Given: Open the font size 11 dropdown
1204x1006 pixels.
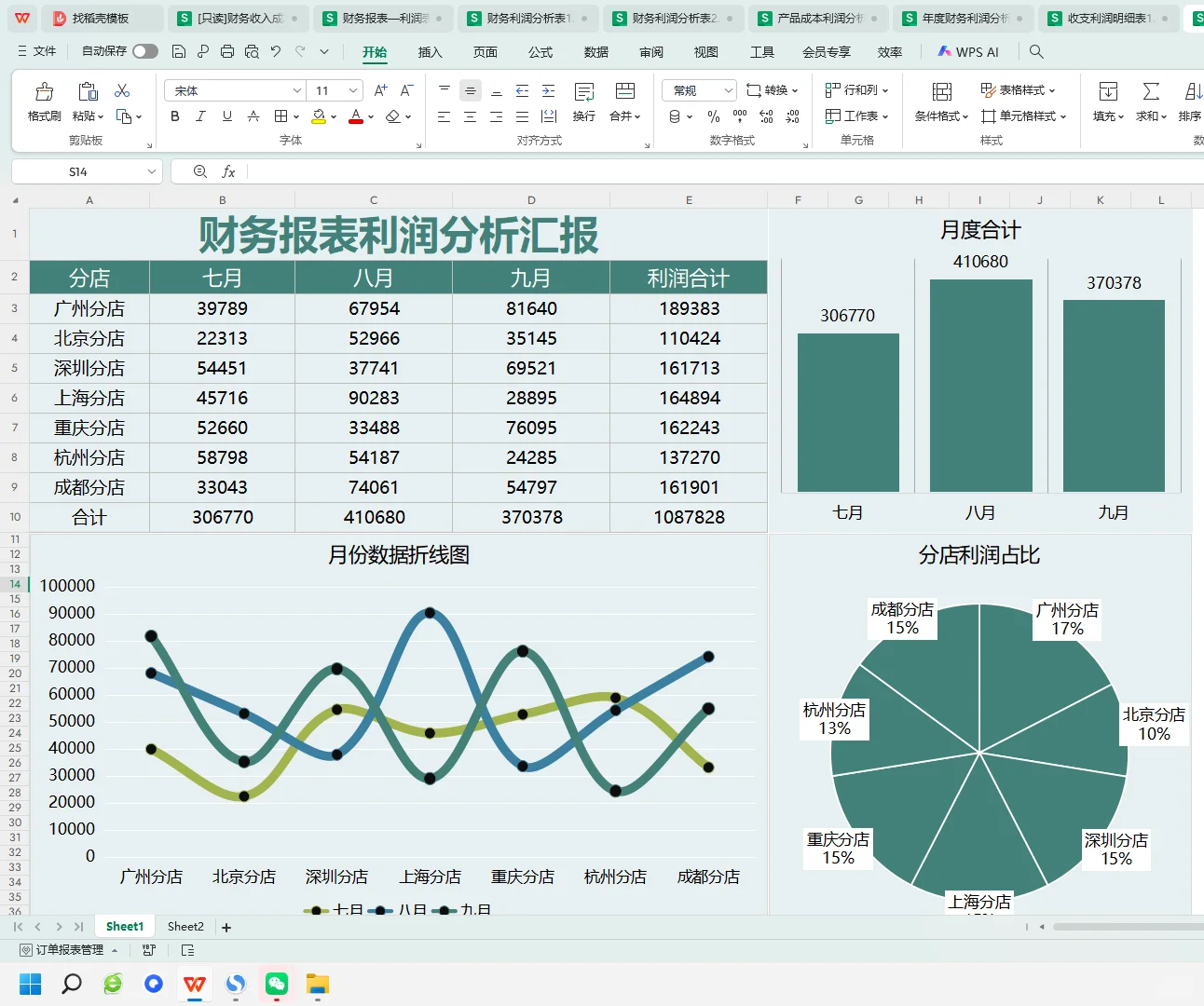Looking at the screenshot, I should pos(353,90).
